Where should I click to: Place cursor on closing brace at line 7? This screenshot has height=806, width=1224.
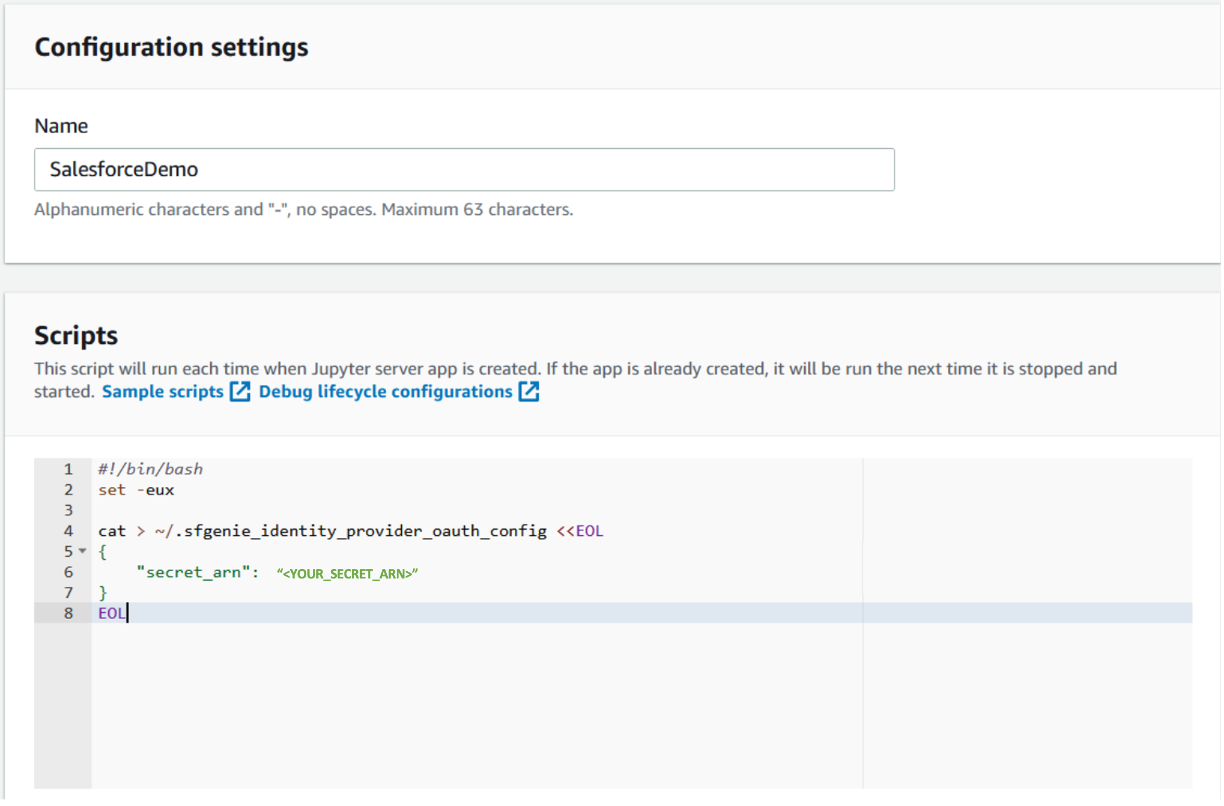tap(102, 593)
